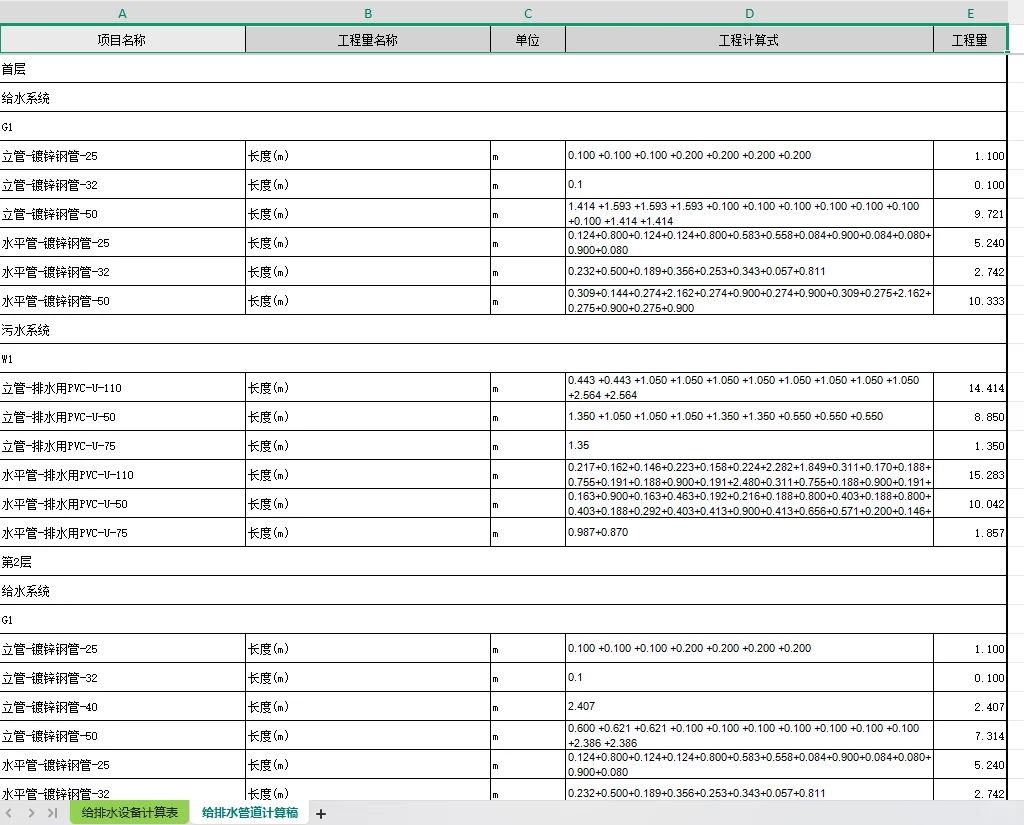Click formula starting 0.443 +0.443 +1.050

click(749, 388)
